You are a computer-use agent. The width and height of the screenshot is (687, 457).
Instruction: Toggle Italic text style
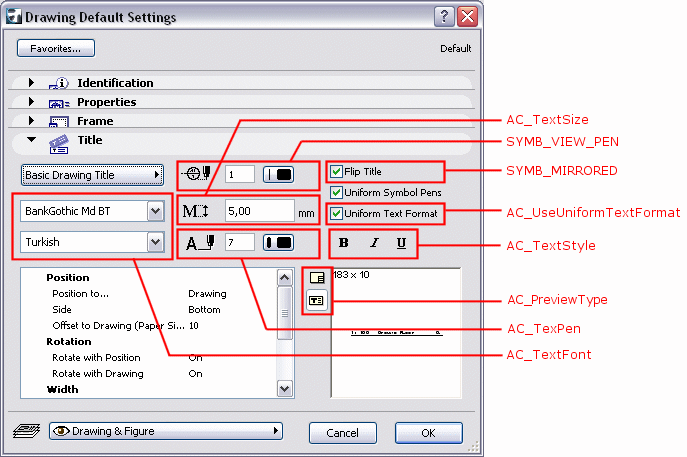coord(374,243)
